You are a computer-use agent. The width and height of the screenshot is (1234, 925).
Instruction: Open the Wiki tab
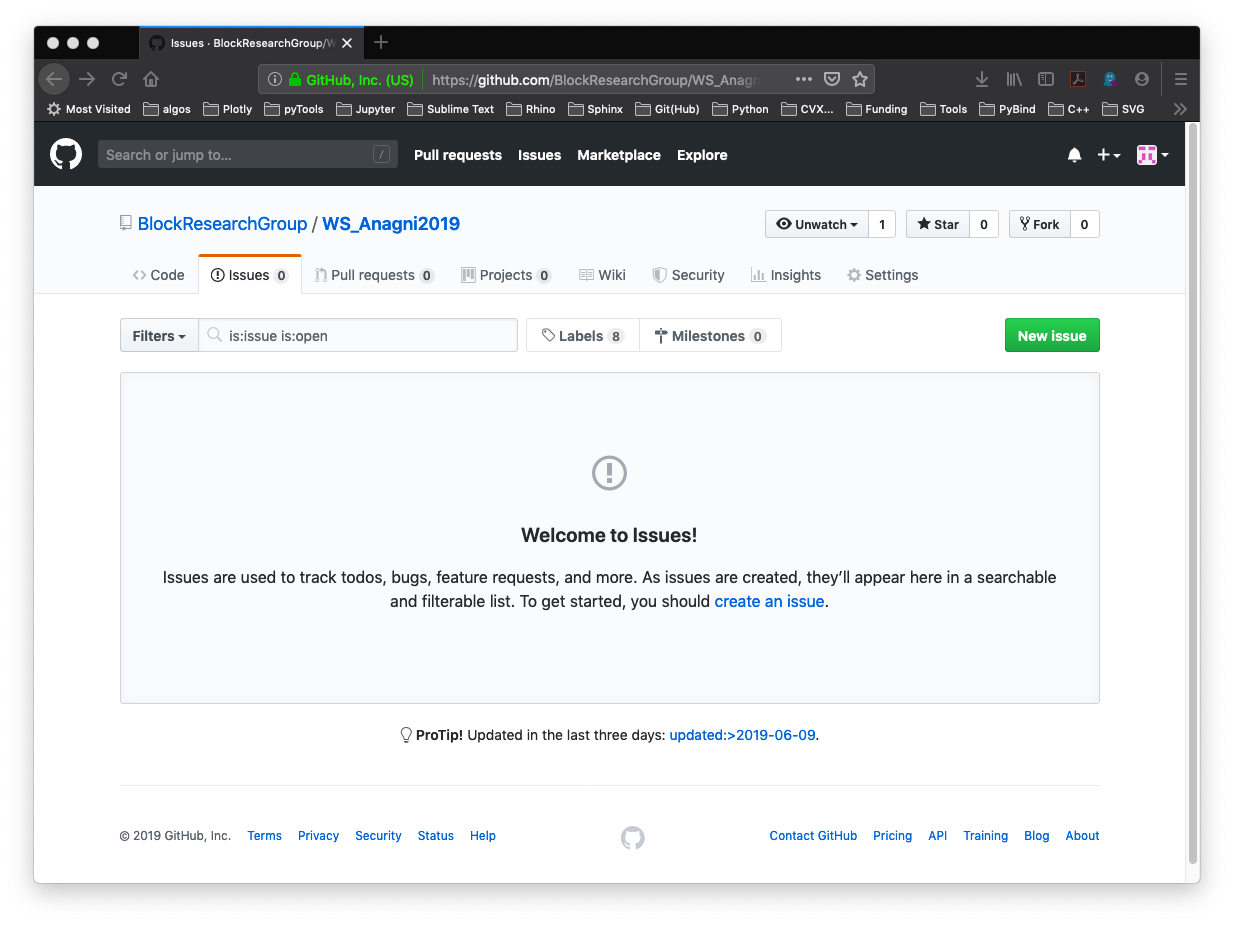(x=602, y=275)
